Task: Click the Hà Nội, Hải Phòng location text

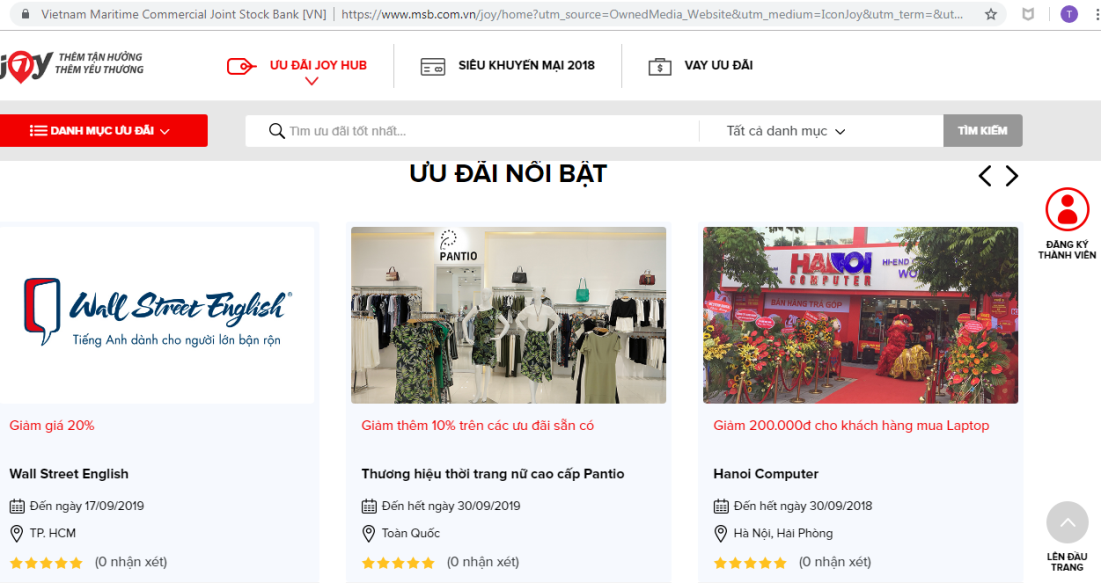Action: tap(783, 533)
